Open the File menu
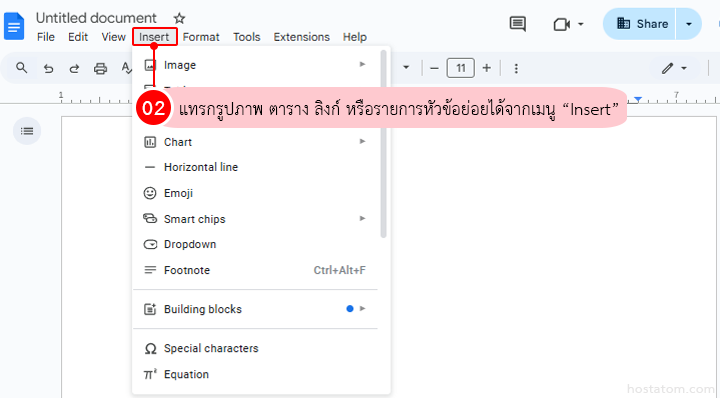The width and height of the screenshot is (720, 398). 46,37
